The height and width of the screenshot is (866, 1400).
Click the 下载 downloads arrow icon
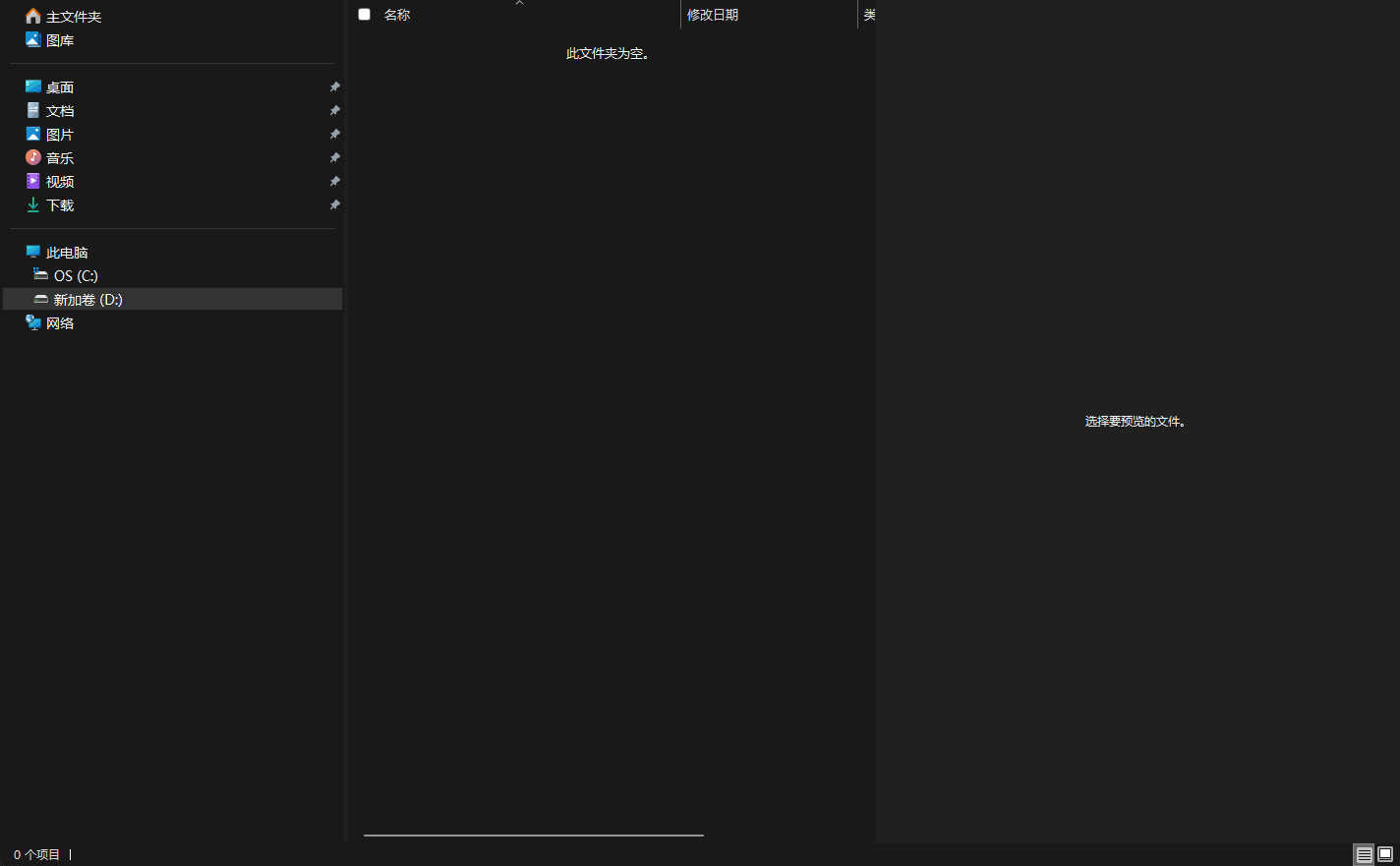(x=33, y=204)
